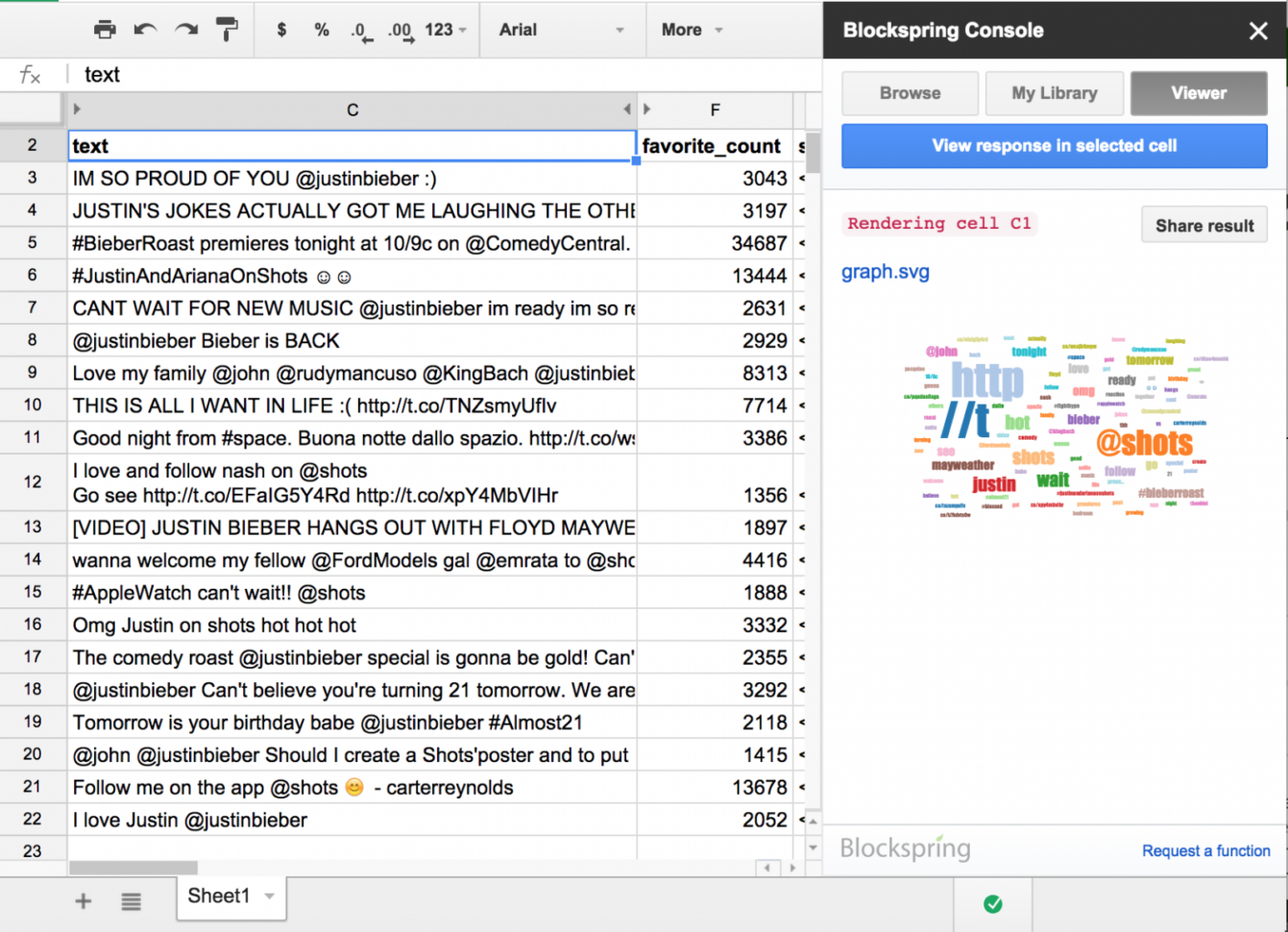The height and width of the screenshot is (932, 1288).
Task: Switch to the My Library tab
Action: point(1054,93)
